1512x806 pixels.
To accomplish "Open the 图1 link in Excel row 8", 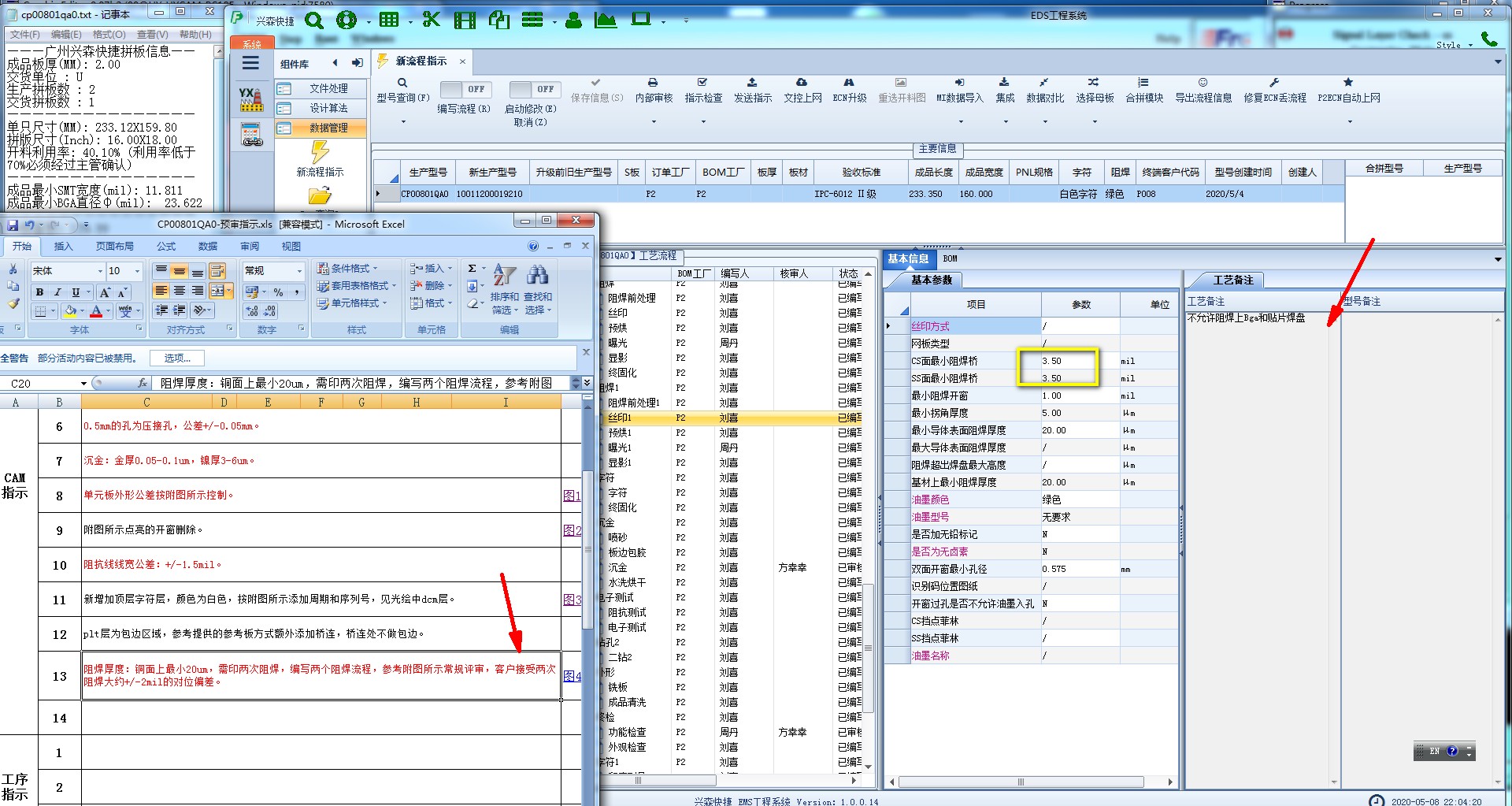I will point(572,496).
